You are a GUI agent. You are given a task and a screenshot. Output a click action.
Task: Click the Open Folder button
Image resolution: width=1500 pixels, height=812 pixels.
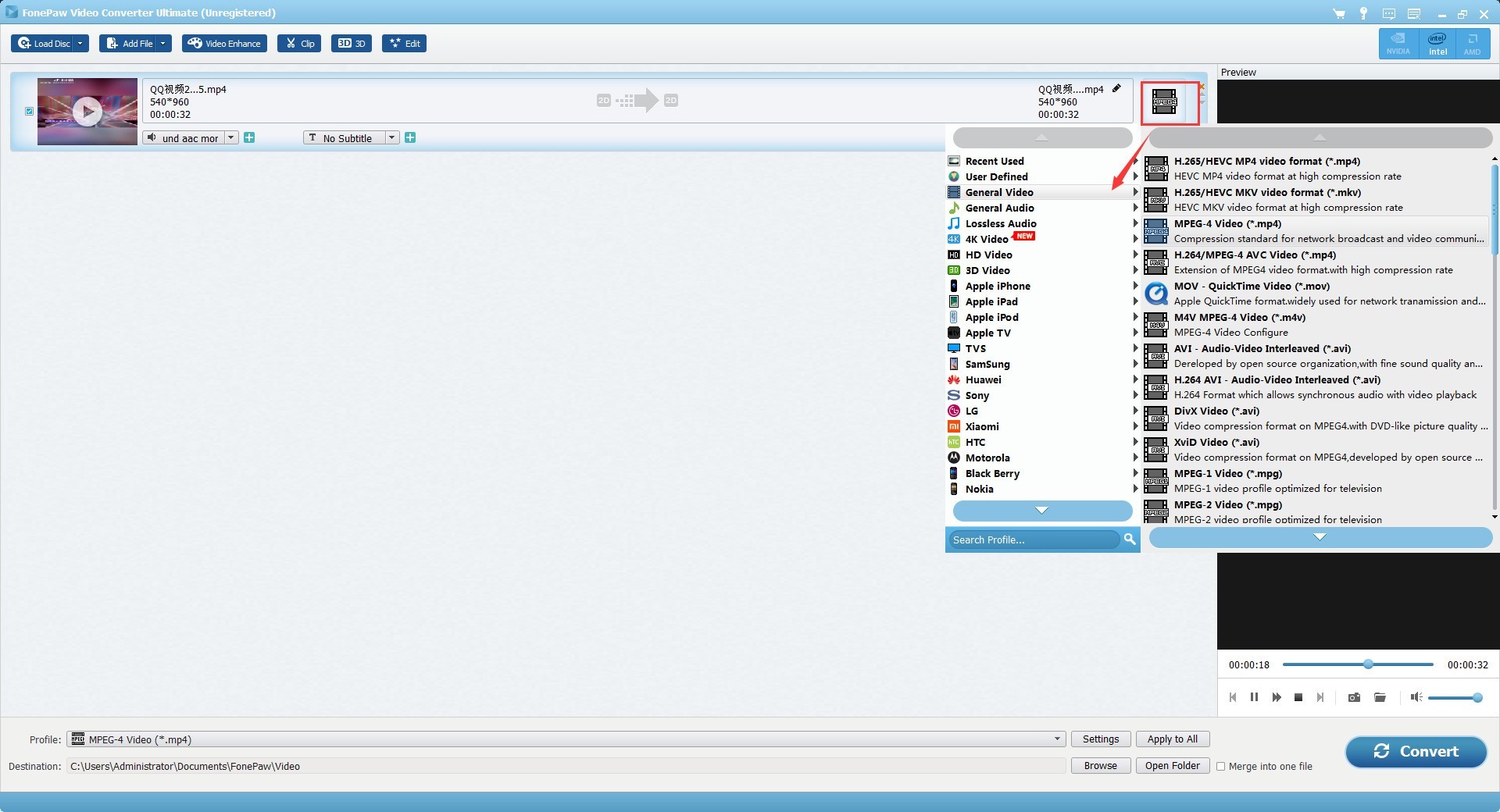tap(1173, 766)
